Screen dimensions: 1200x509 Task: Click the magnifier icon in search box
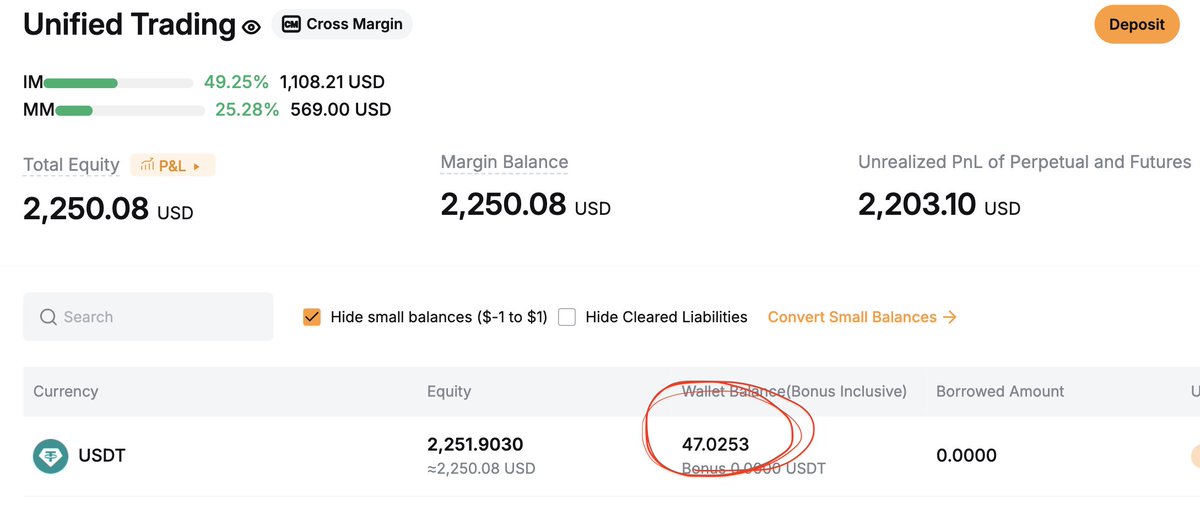click(x=48, y=317)
